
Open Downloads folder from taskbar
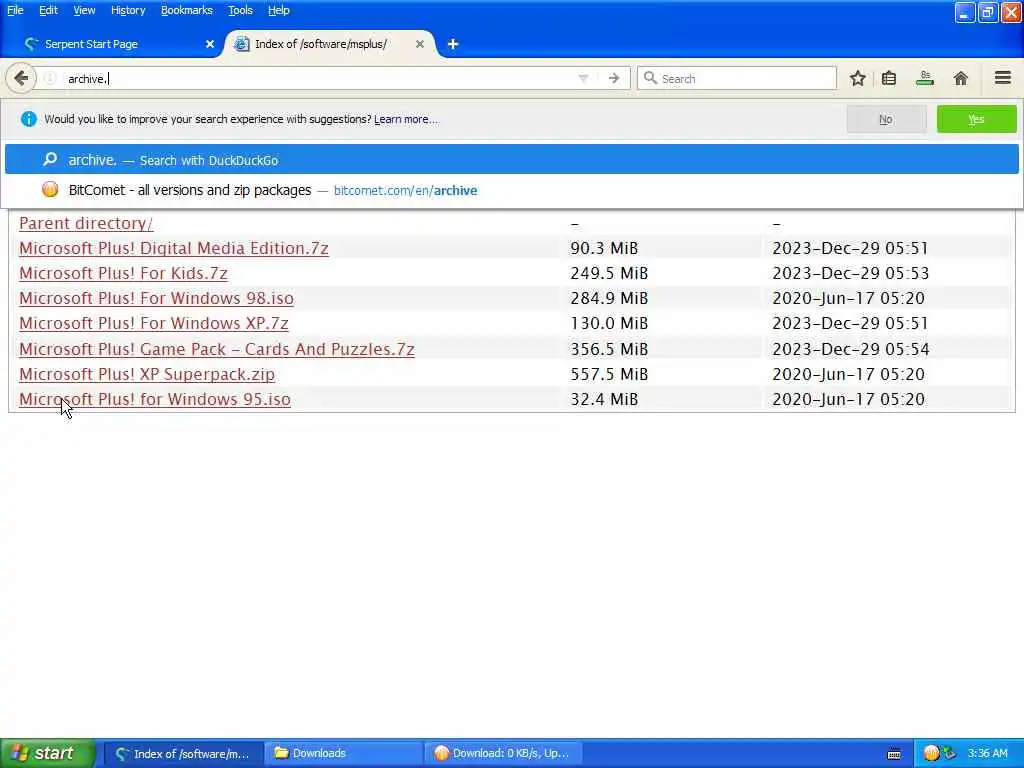(344, 754)
